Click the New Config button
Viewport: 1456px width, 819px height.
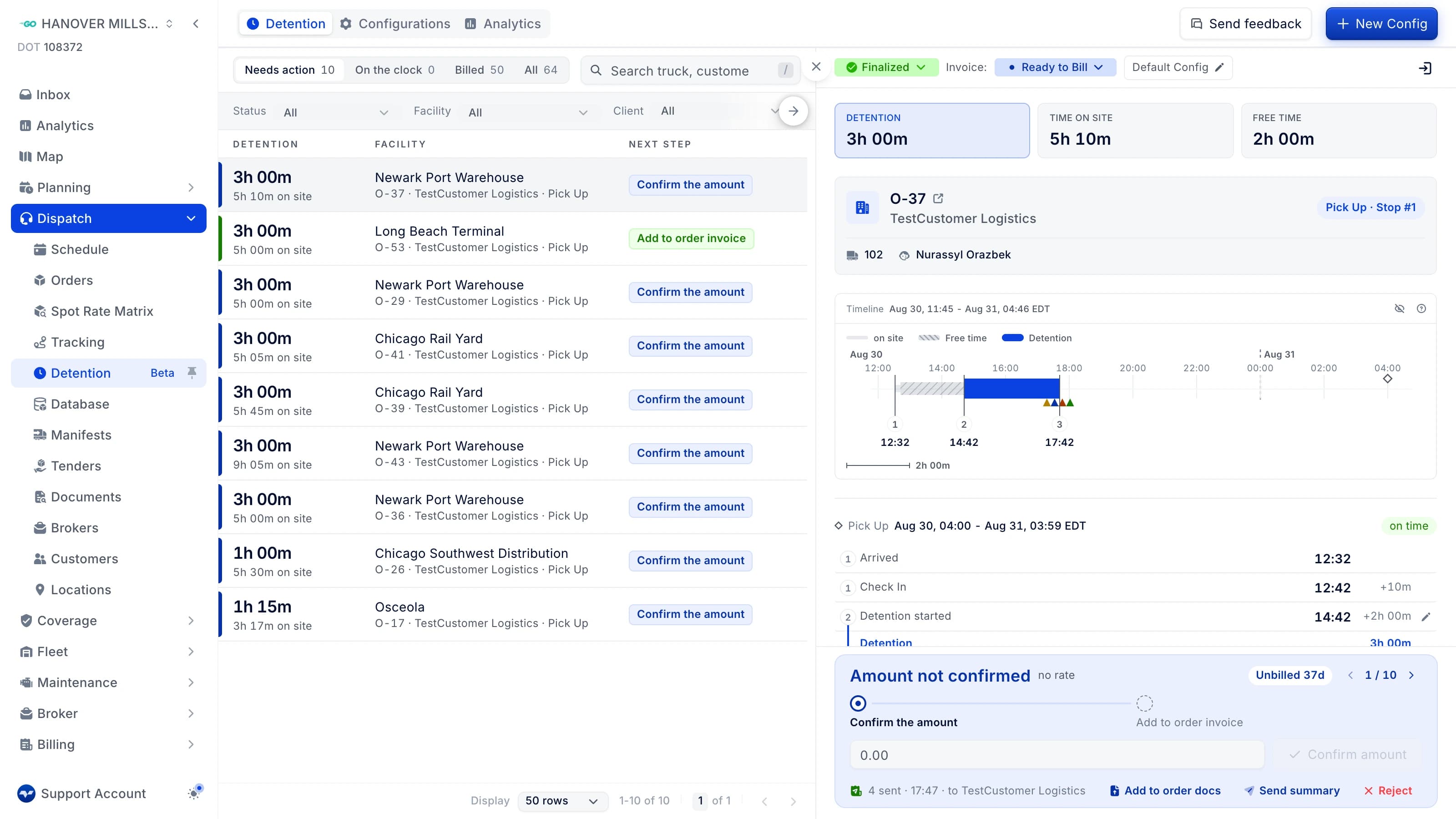pos(1381,24)
